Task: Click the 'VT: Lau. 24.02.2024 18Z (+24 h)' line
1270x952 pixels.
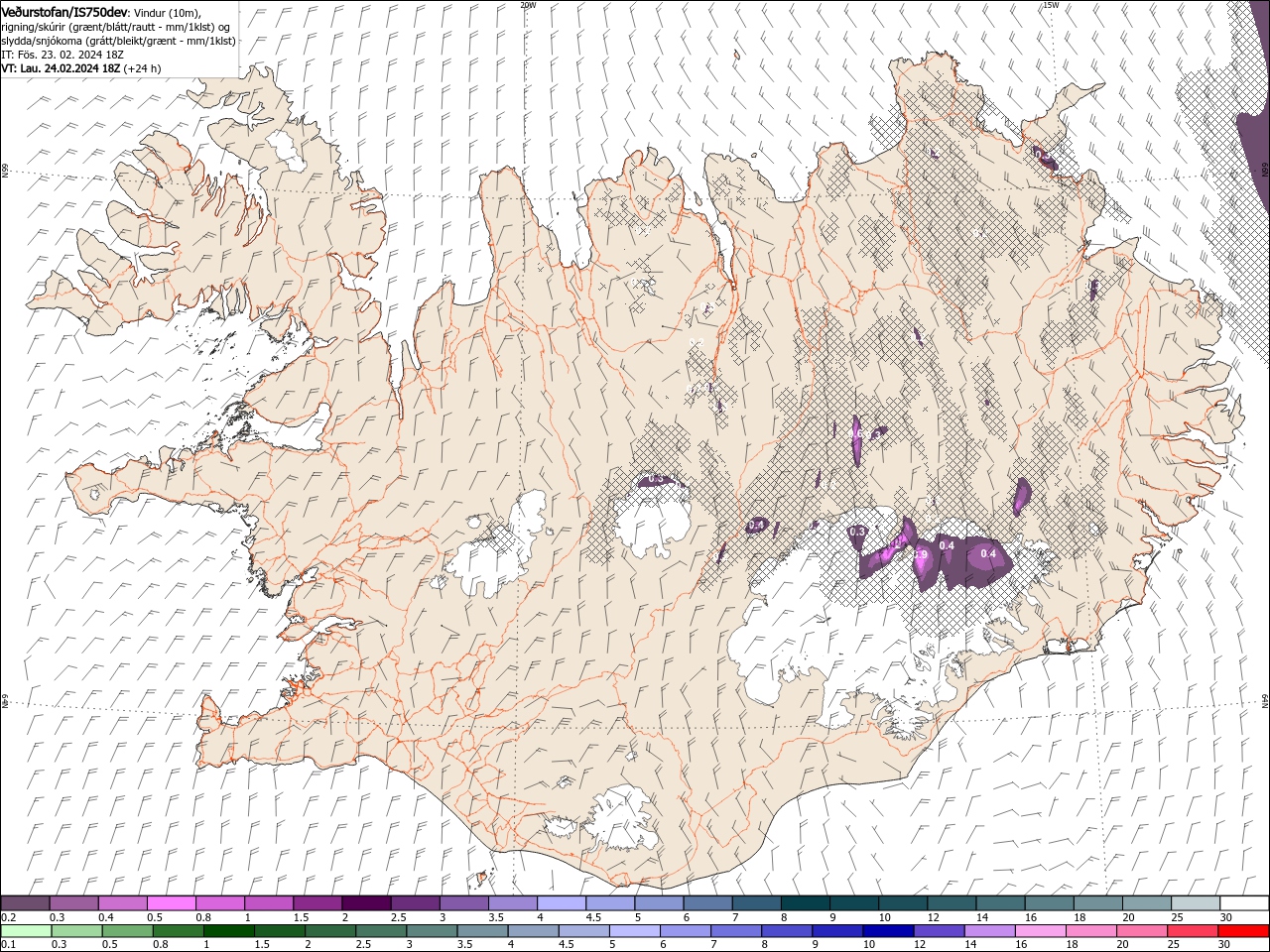Action: coord(81,68)
